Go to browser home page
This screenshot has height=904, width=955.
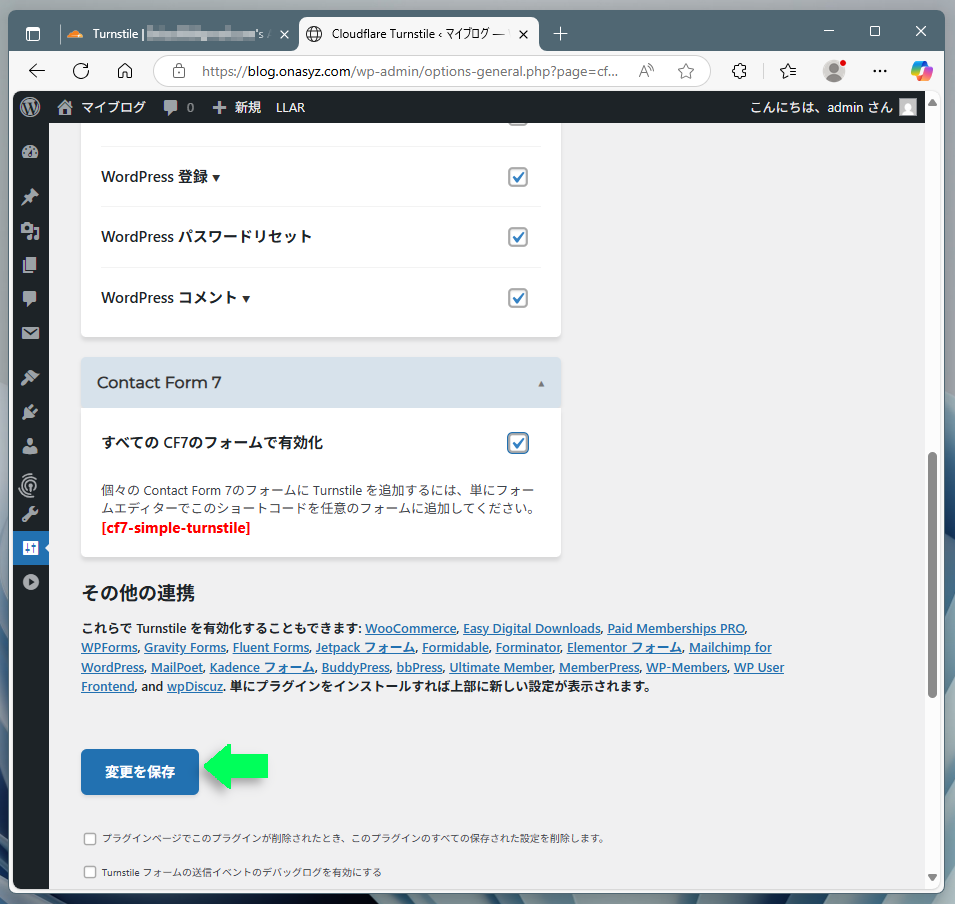click(125, 71)
